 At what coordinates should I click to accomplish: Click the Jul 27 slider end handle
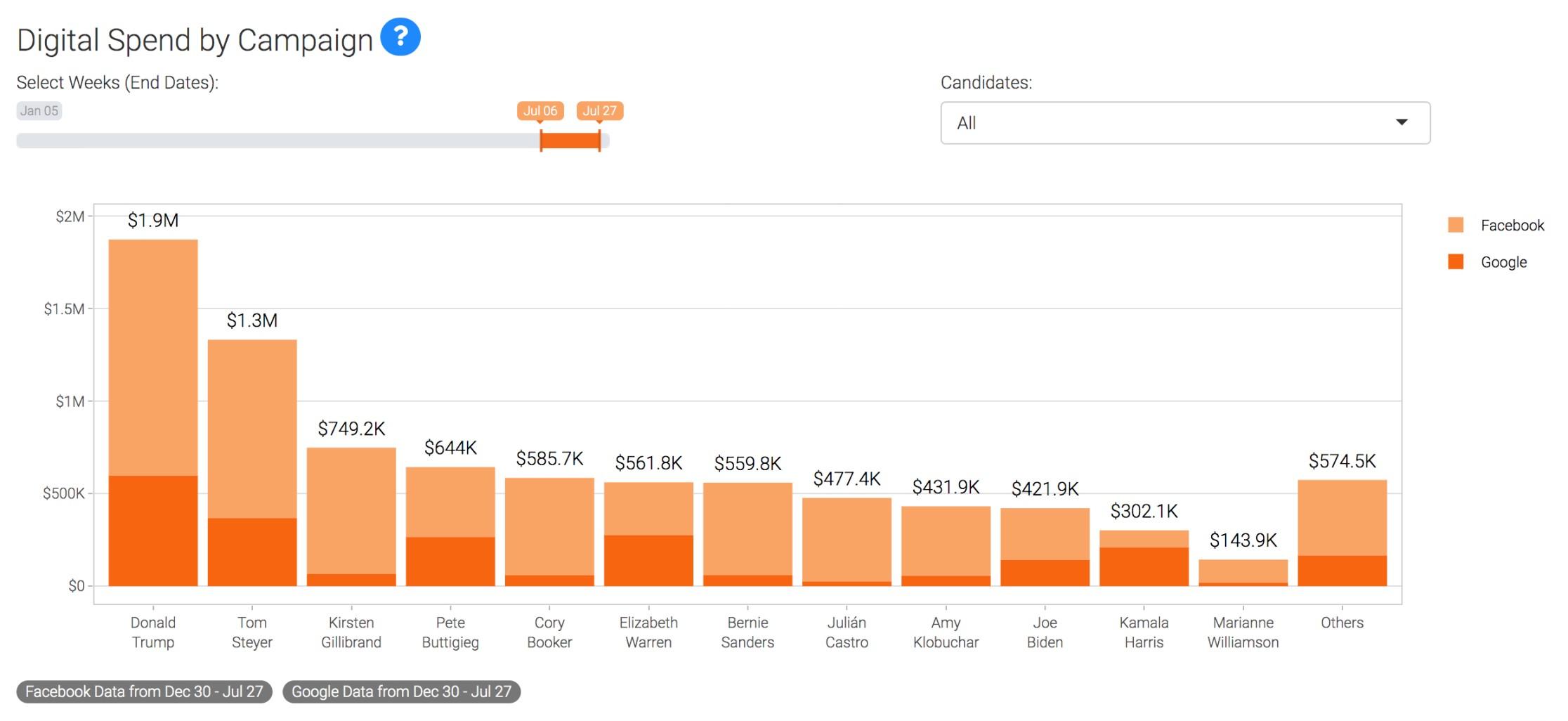(x=599, y=140)
